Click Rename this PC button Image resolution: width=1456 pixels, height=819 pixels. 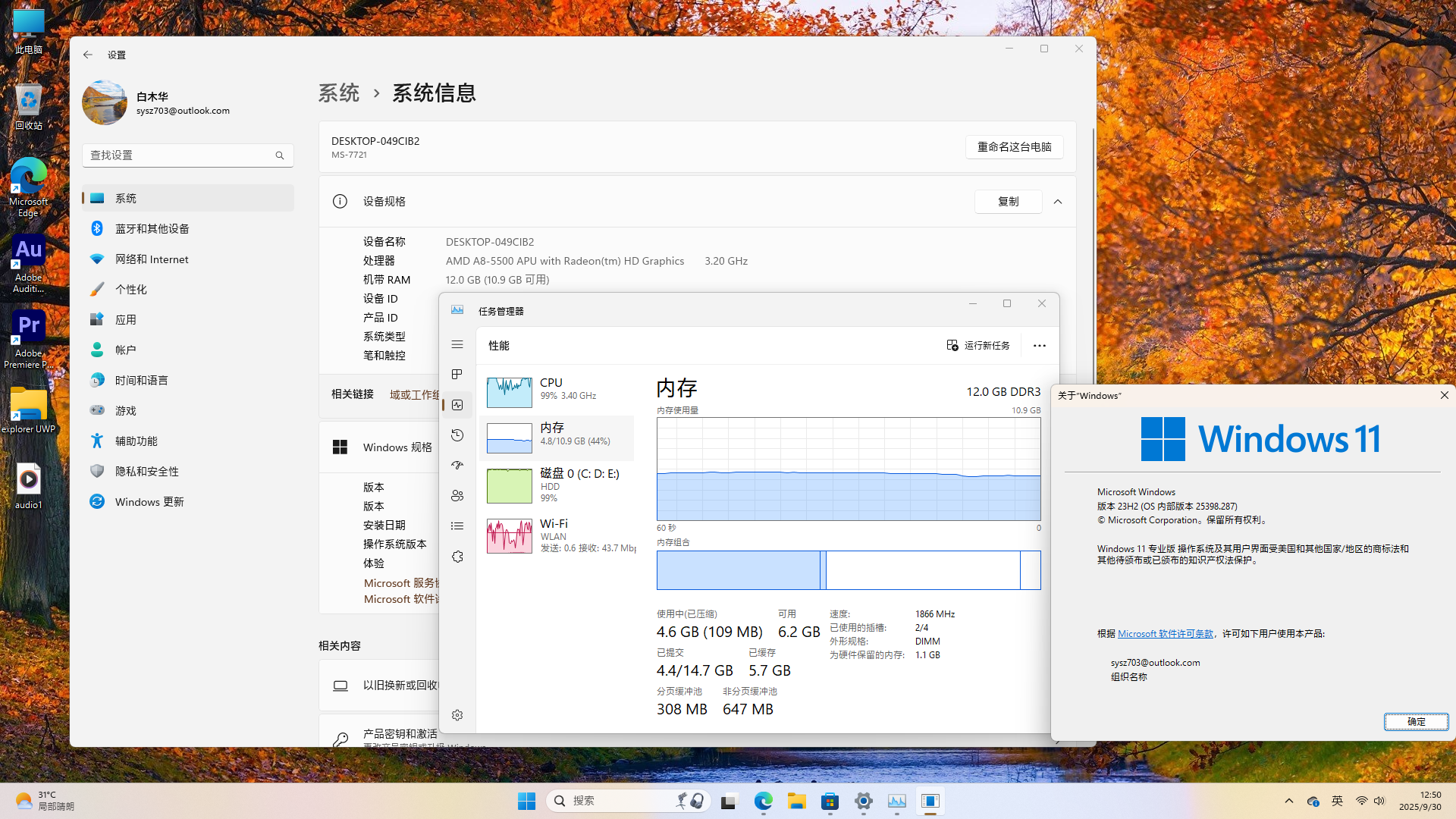point(1014,147)
